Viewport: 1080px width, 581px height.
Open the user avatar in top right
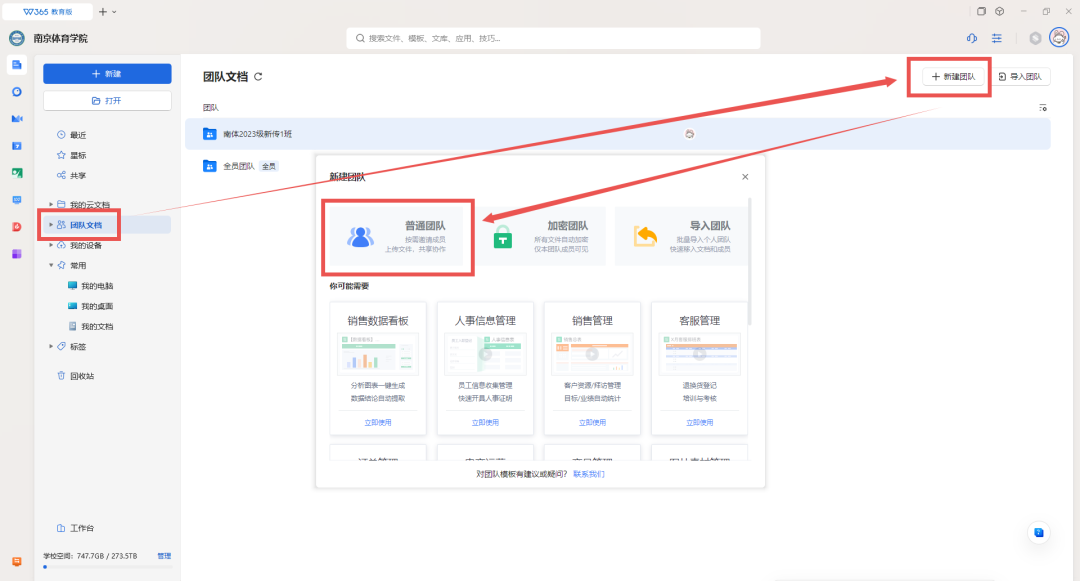[1059, 37]
